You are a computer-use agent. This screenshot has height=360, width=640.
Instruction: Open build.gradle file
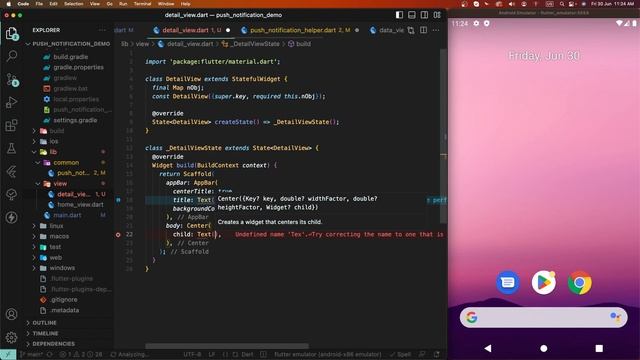(x=70, y=57)
